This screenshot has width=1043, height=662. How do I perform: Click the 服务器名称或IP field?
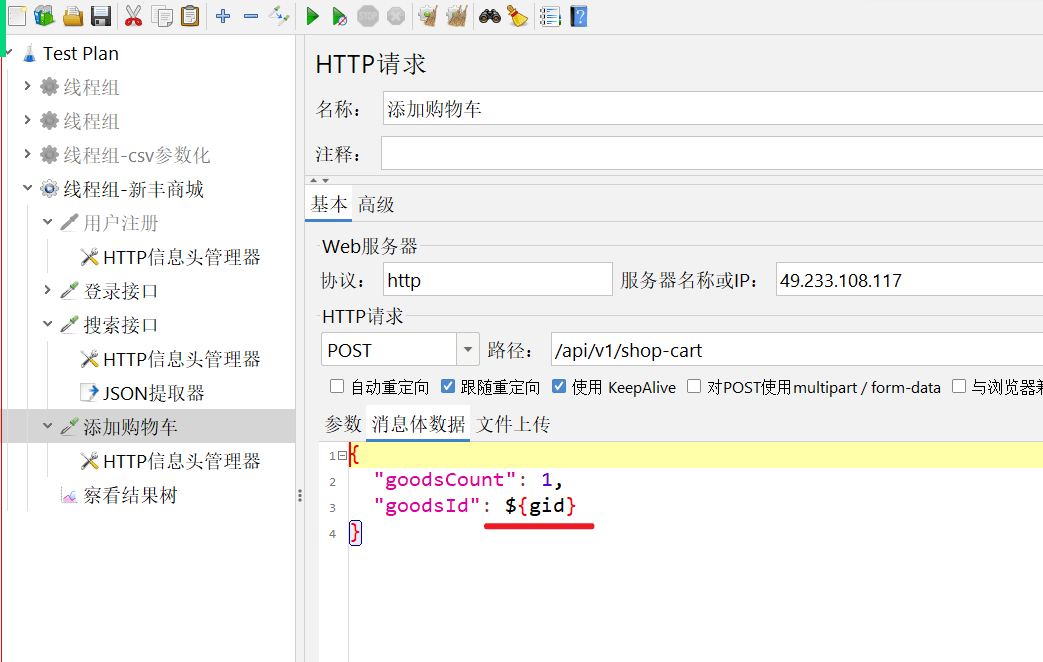pos(909,279)
